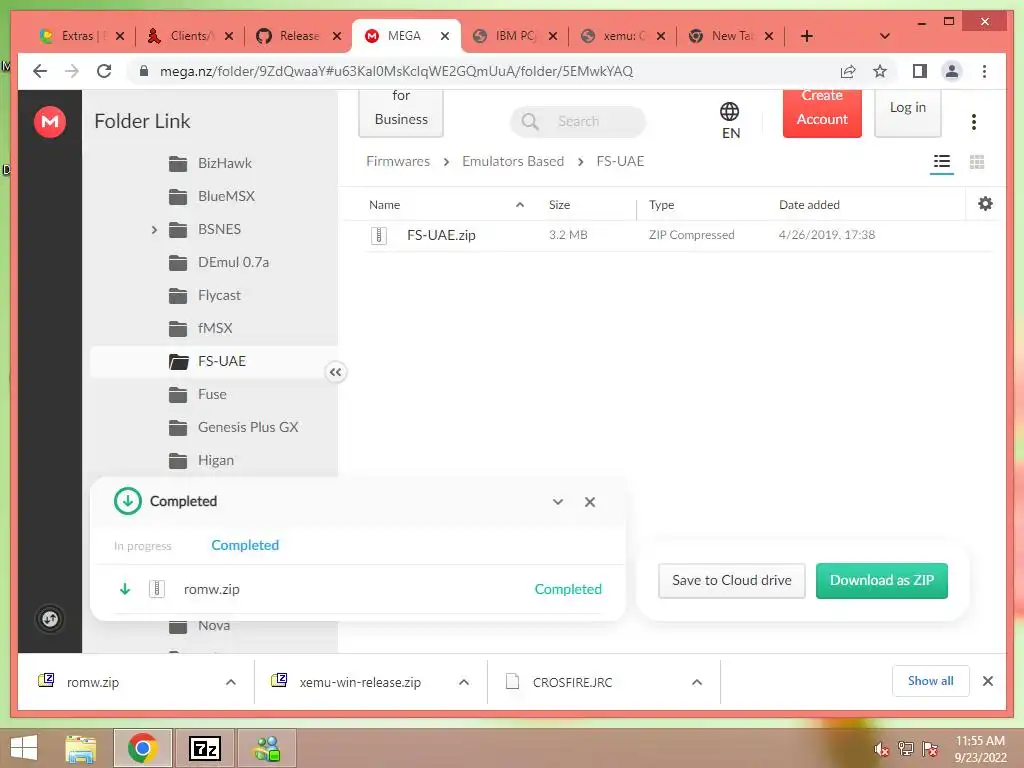Sort files by the Name column
This screenshot has width=1024, height=768.
pyautogui.click(x=384, y=204)
